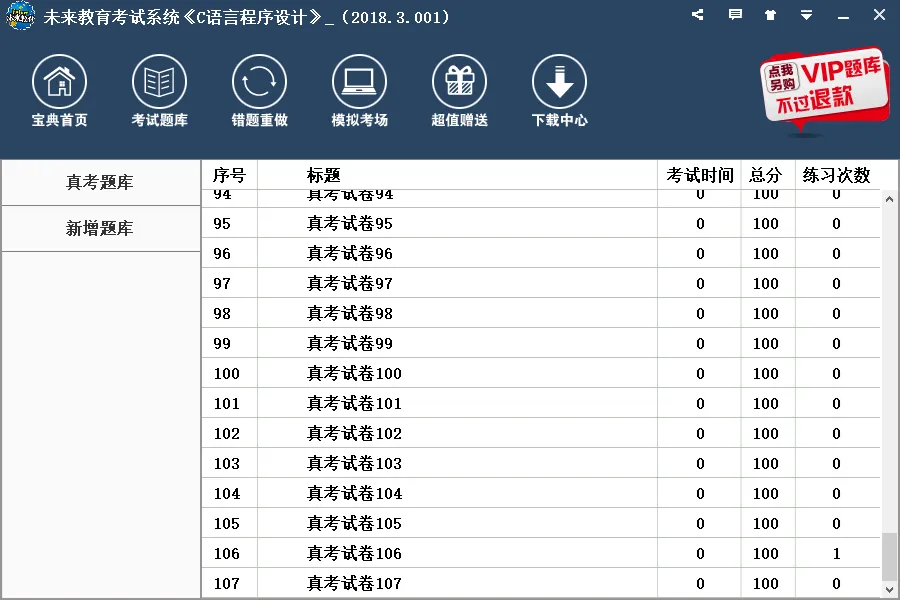The image size is (900, 600).
Task: Open the 考试题库 question bank
Action: 158,90
